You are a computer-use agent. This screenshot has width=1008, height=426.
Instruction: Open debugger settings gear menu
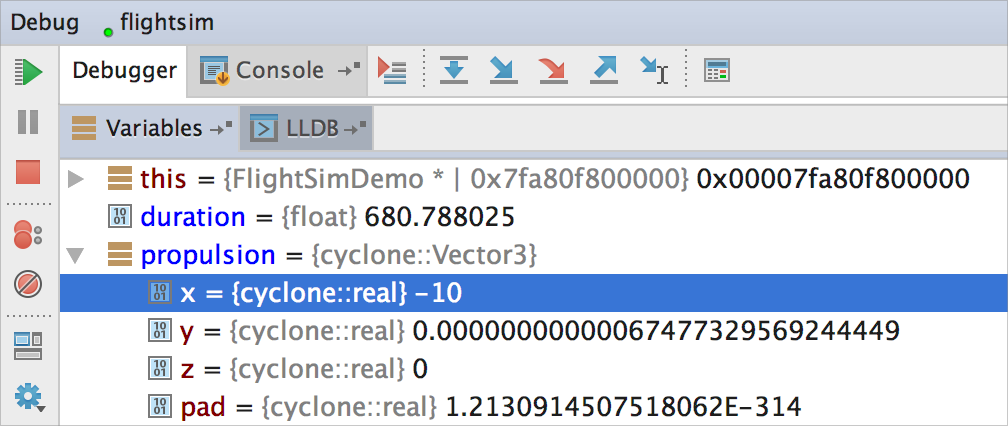click(30, 397)
